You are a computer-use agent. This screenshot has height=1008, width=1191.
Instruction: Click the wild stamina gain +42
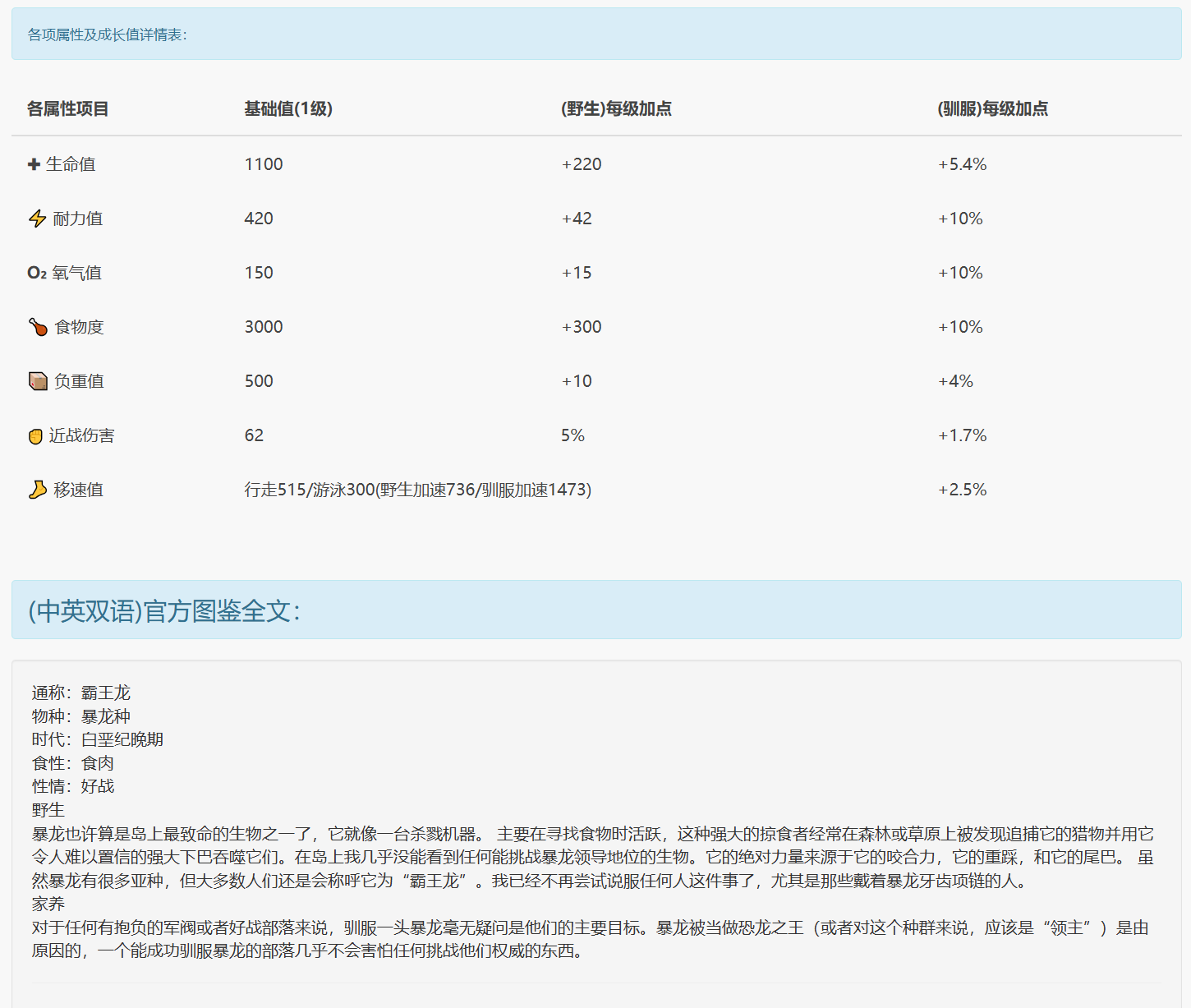pos(577,219)
